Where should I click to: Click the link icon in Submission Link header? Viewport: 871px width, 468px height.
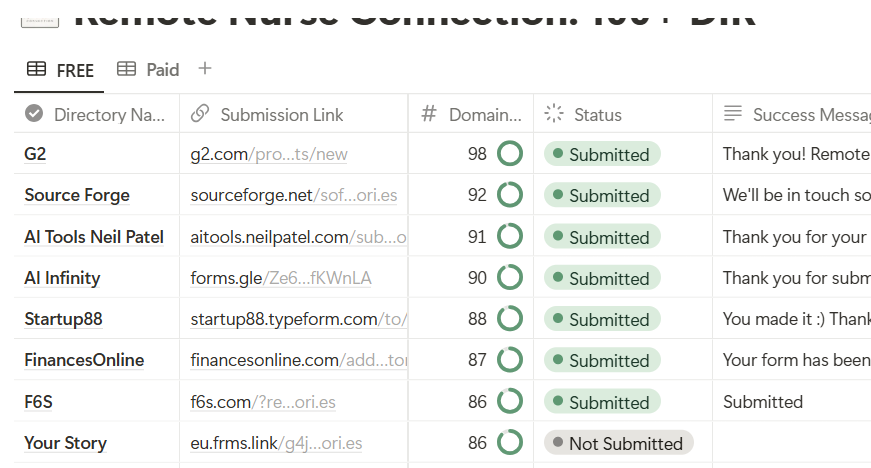200,114
